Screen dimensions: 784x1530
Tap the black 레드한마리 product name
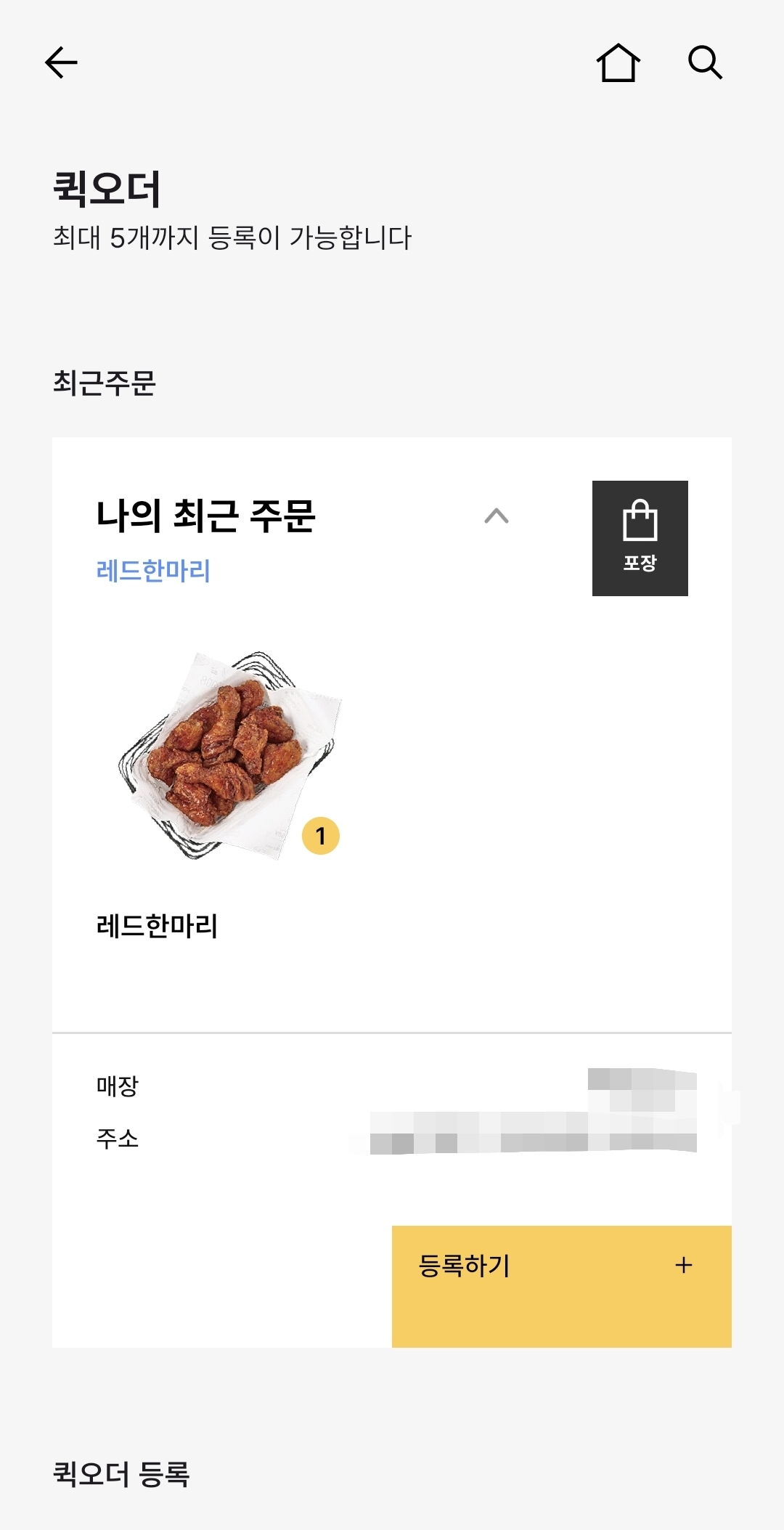tap(157, 926)
